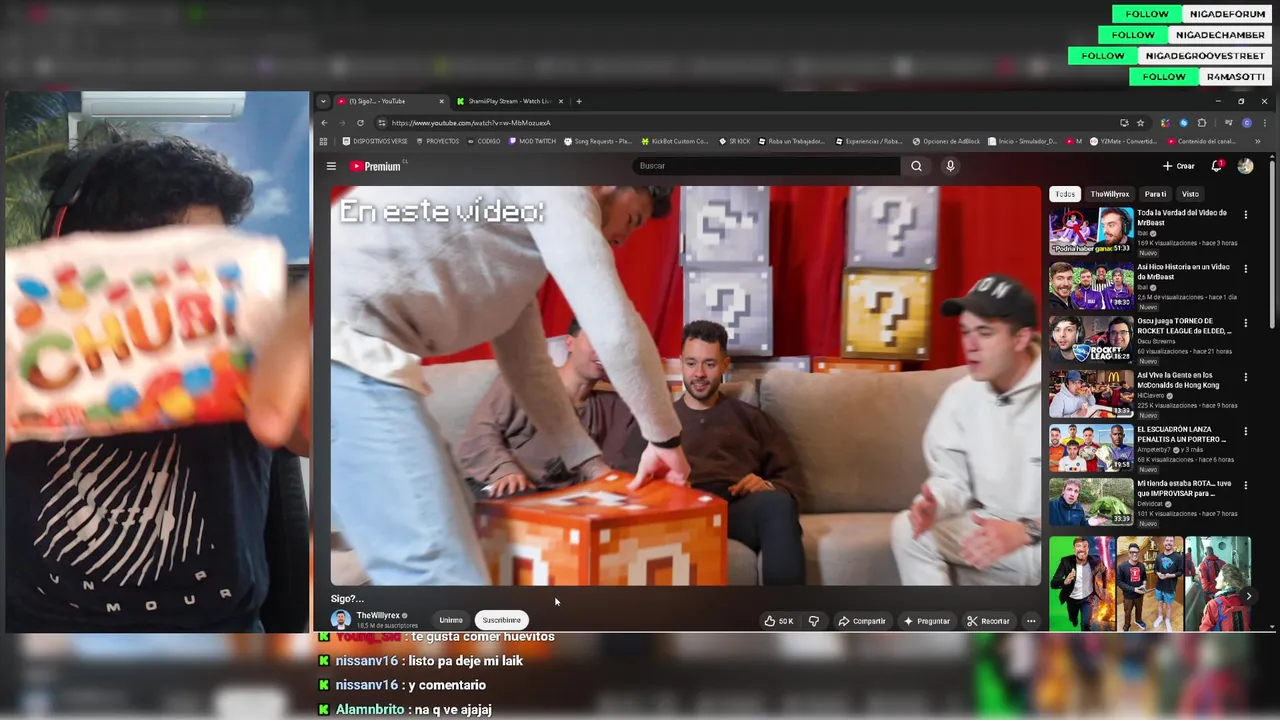Open browser extensions puzzle icon
The height and width of the screenshot is (720, 1280).
(x=1202, y=123)
